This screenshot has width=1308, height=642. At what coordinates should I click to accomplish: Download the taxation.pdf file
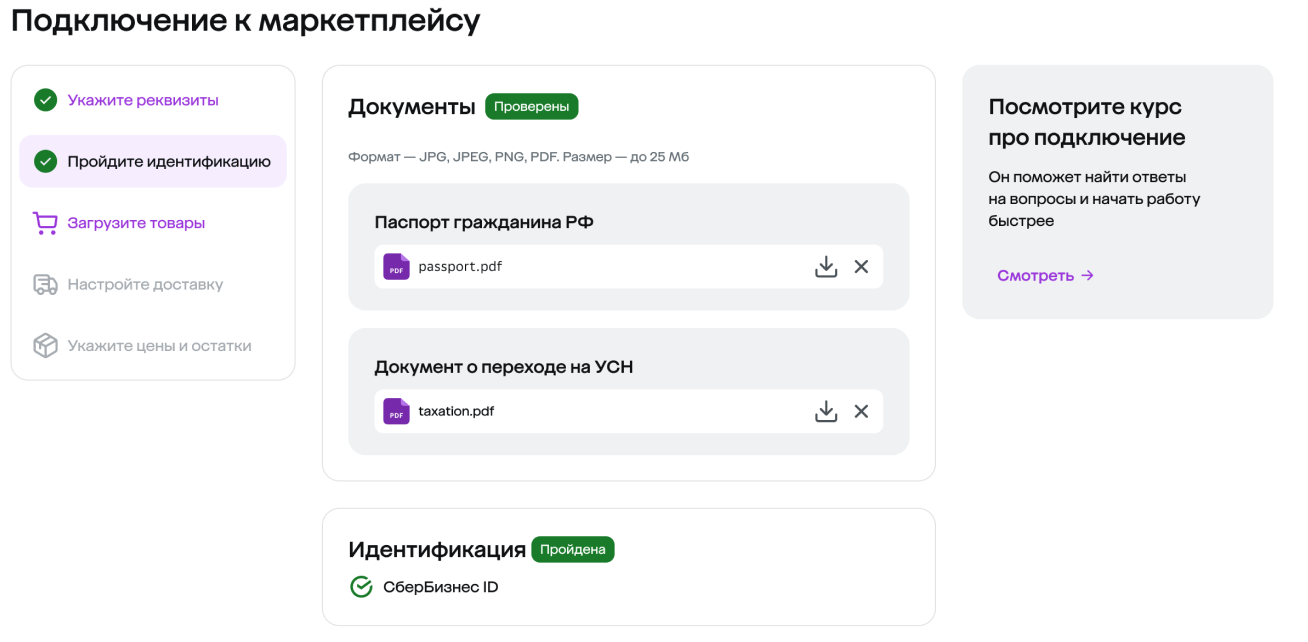pos(825,411)
